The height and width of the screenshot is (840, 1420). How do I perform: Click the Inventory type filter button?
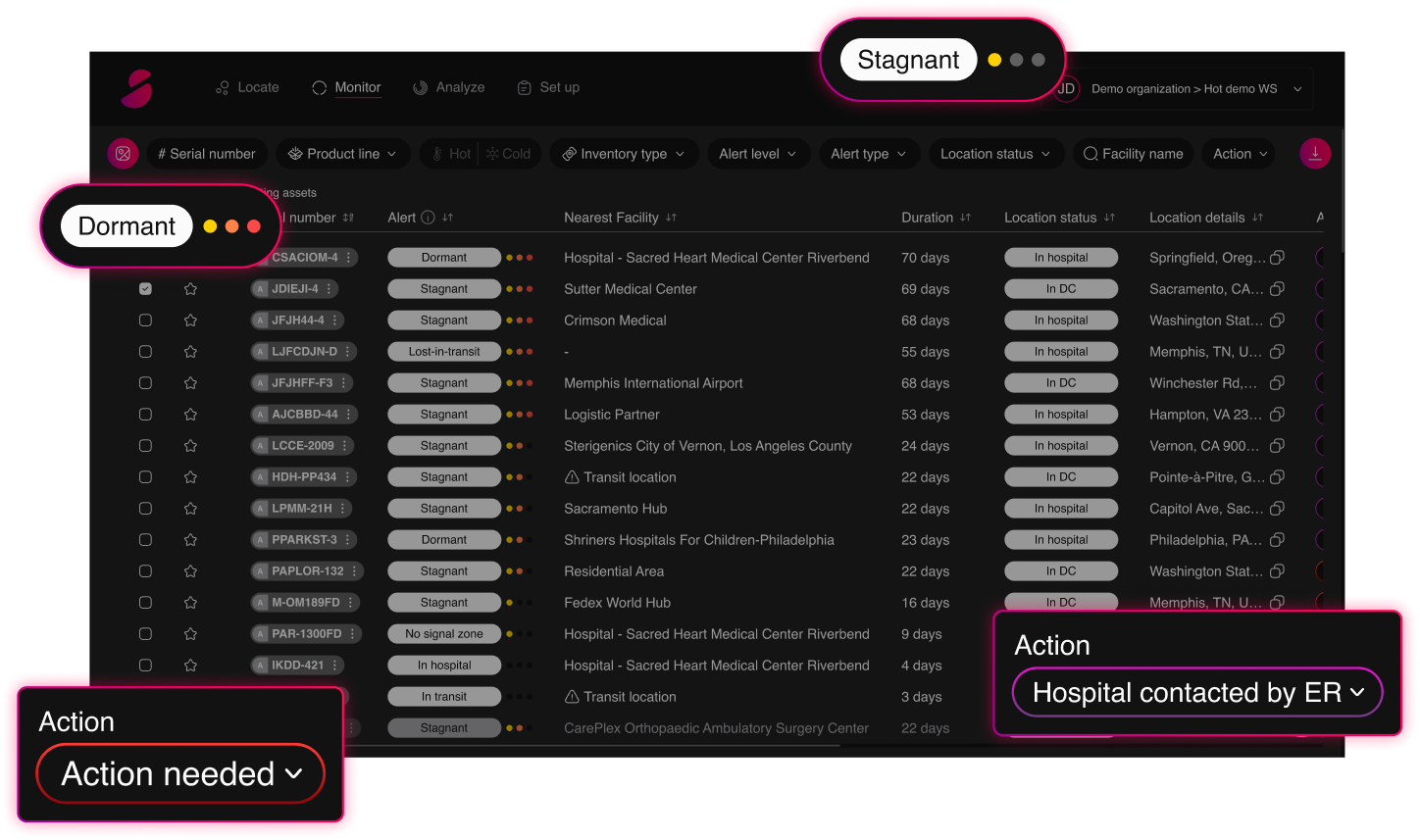(x=623, y=154)
